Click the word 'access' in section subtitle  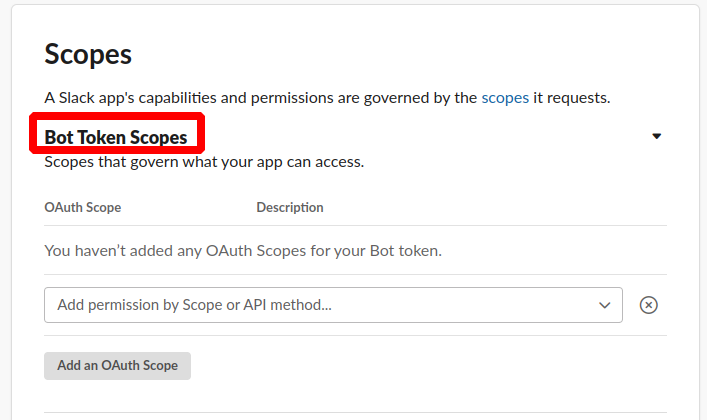[x=338, y=162]
